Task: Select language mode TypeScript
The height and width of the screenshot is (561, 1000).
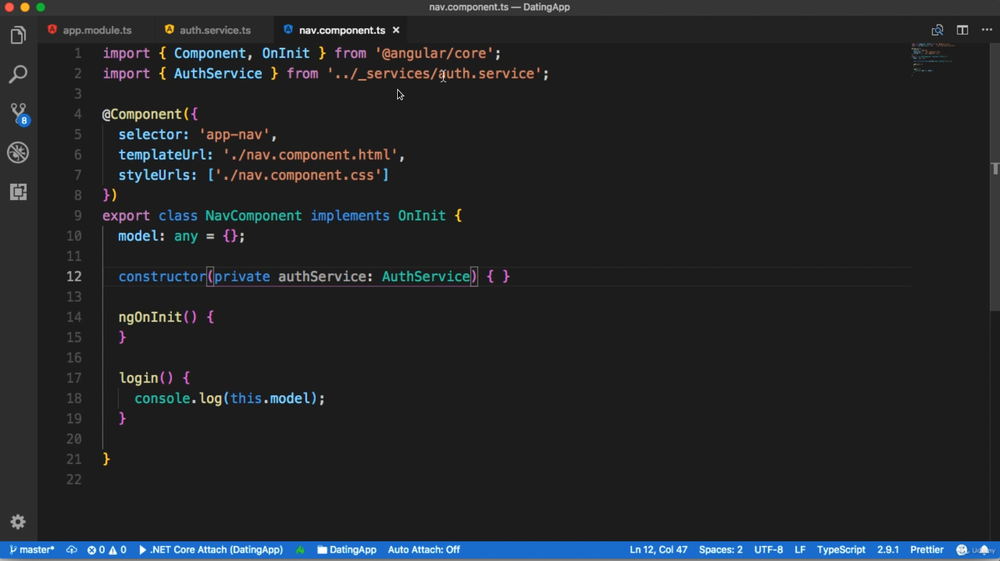Action: pyautogui.click(x=841, y=550)
